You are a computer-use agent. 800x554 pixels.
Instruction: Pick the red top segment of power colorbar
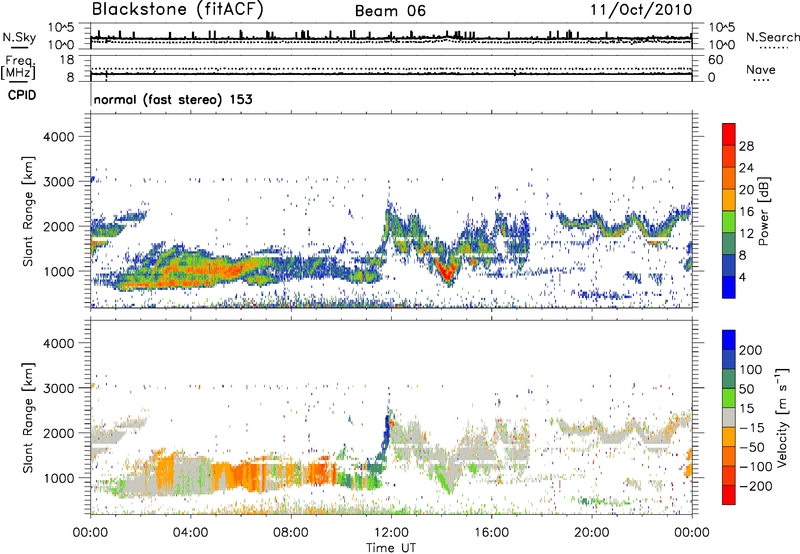tap(729, 135)
